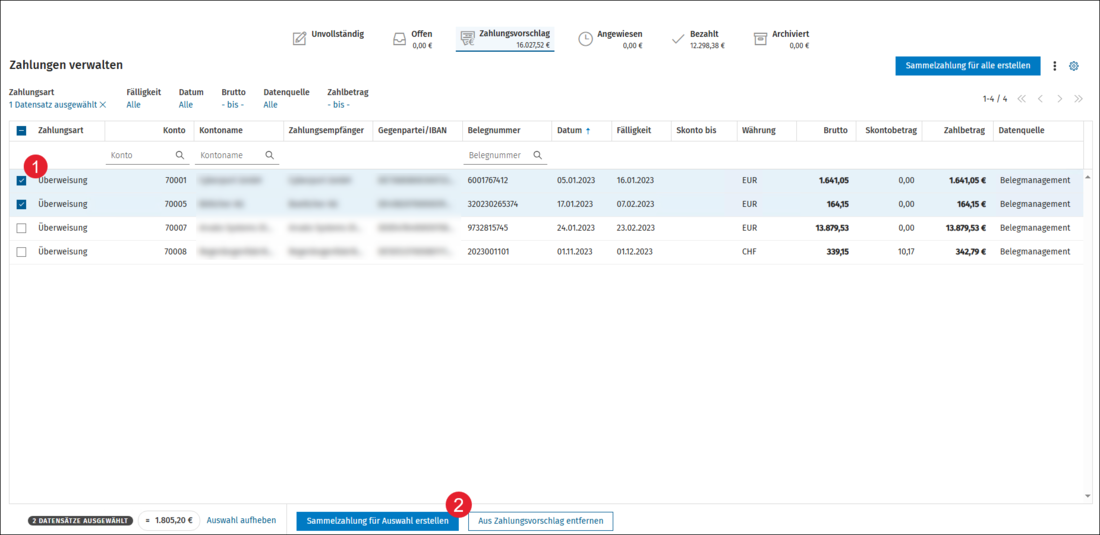
Task: Go to last page of results
Action: tap(1079, 99)
